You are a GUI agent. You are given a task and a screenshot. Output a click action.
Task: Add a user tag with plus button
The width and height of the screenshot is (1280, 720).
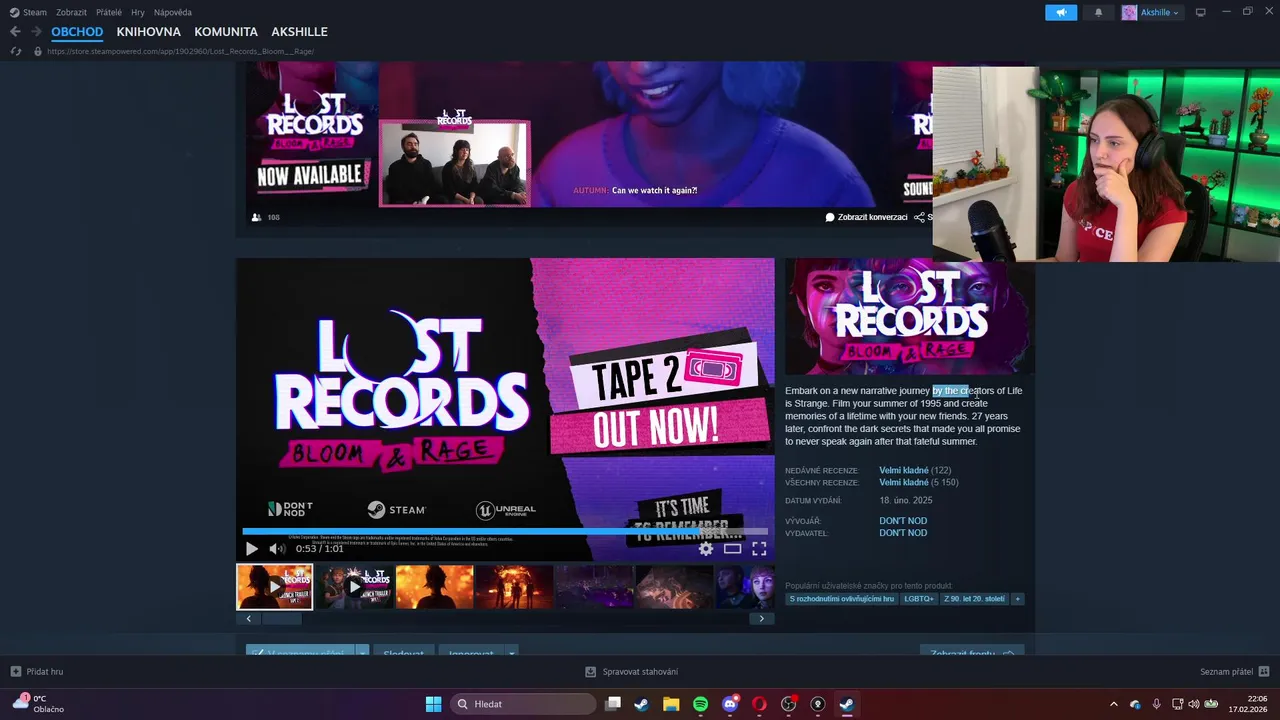(1018, 599)
